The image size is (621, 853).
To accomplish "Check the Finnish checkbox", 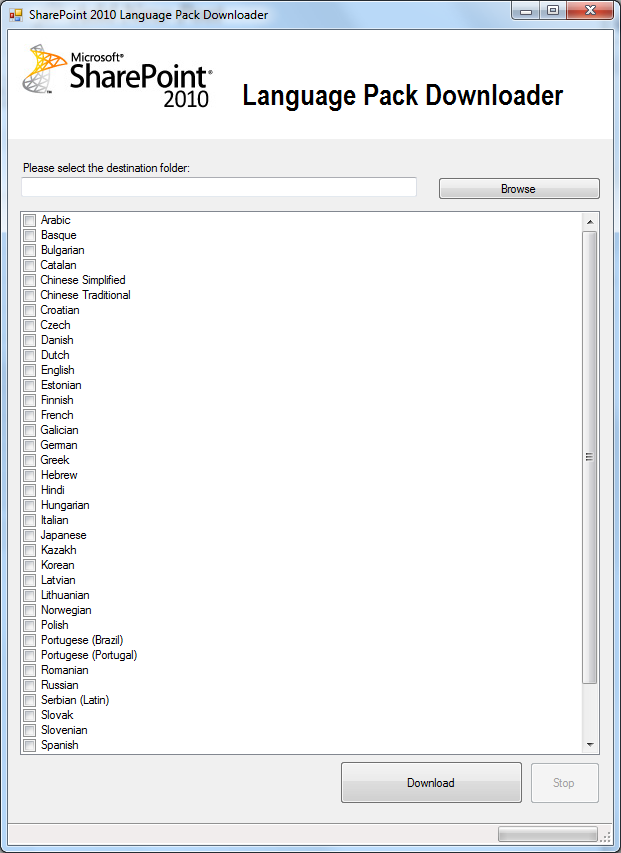I will click(x=30, y=400).
